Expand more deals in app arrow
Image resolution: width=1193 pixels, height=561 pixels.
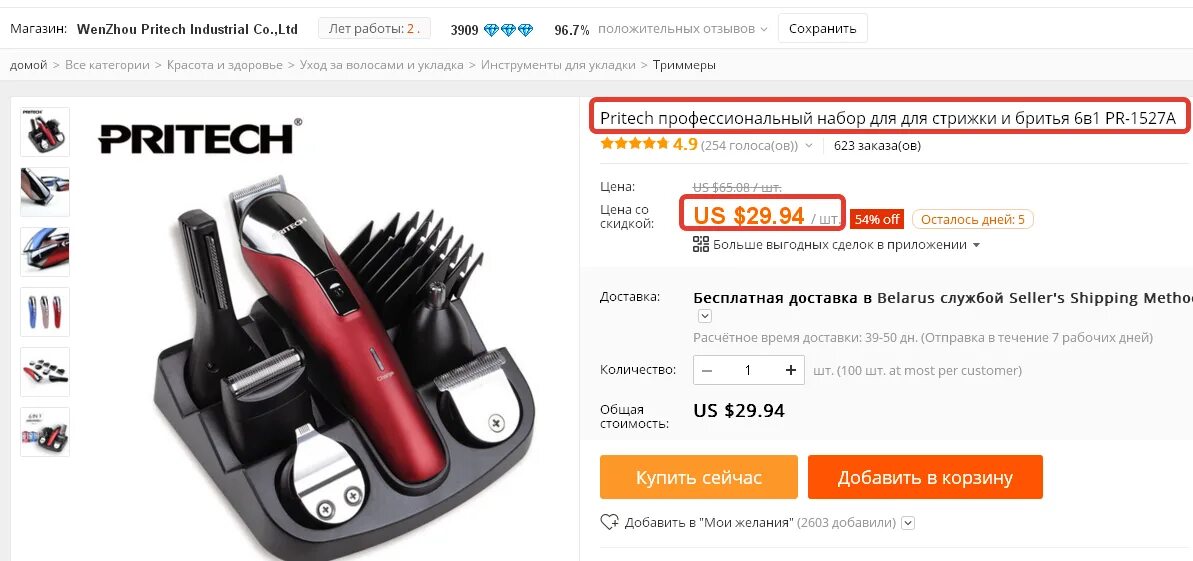[x=976, y=245]
